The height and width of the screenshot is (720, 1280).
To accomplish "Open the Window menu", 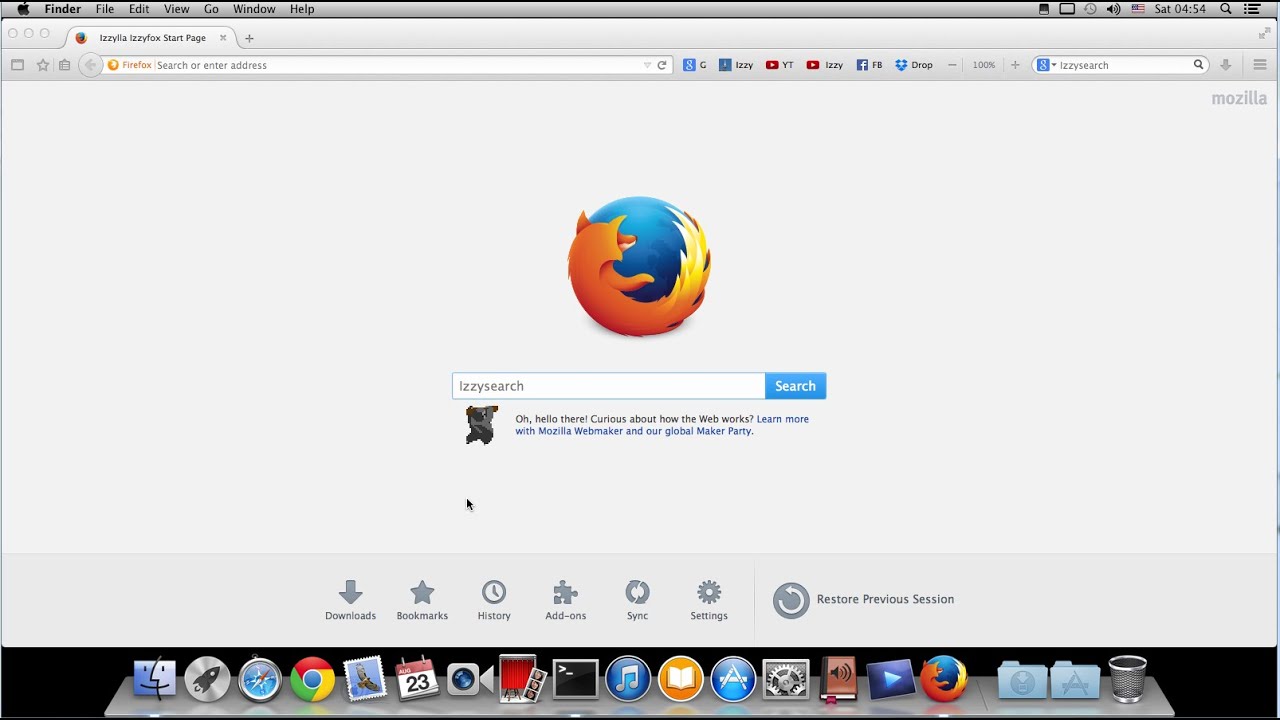I will pos(254,9).
